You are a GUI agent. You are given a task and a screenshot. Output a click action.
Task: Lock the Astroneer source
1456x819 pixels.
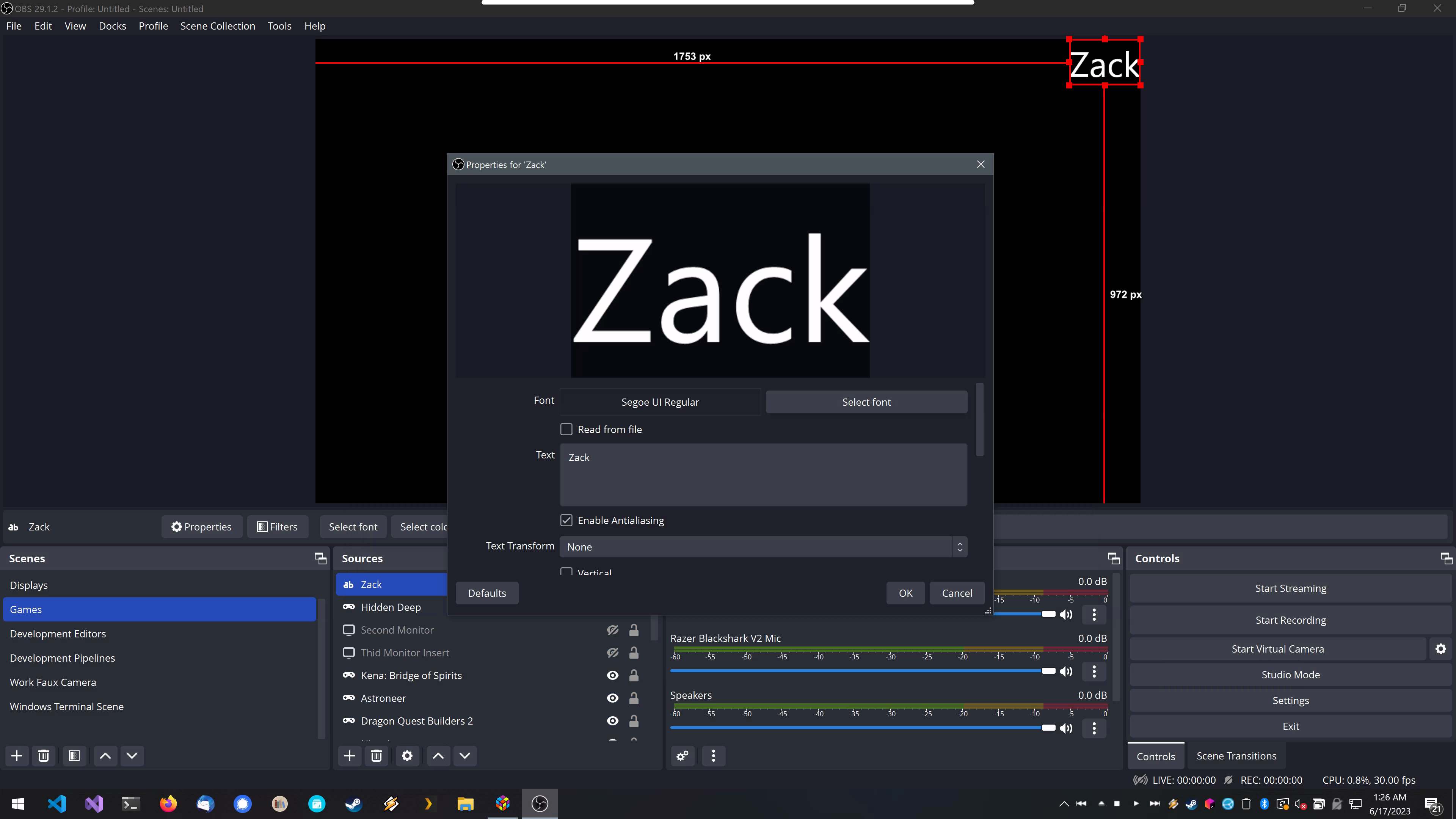click(634, 698)
